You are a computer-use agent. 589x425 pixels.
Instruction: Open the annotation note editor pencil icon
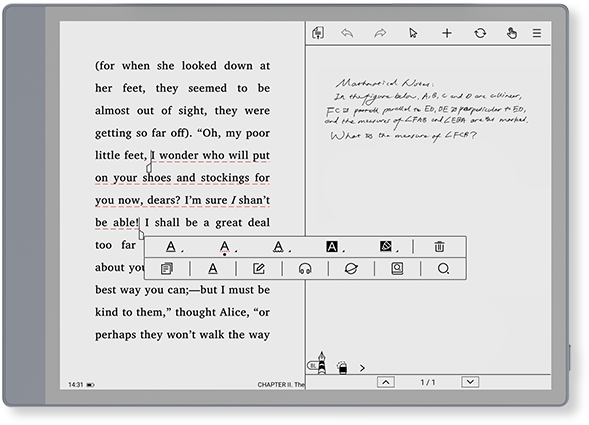259,269
